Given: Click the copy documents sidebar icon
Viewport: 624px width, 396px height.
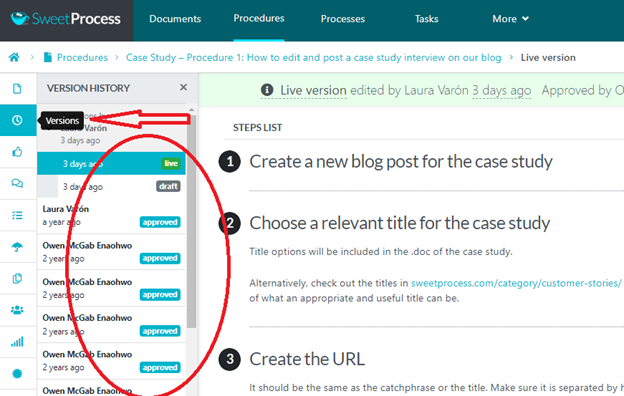Looking at the screenshot, I should click(17, 278).
